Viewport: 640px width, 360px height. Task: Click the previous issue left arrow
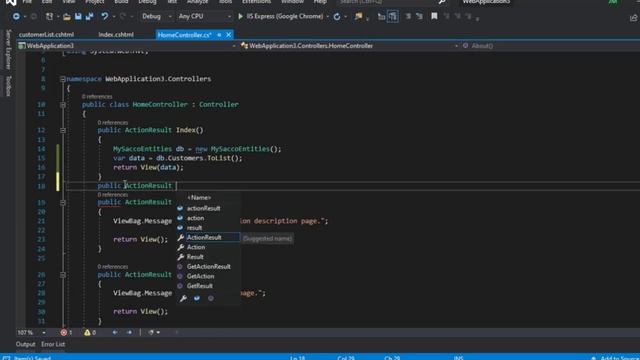(x=115, y=333)
